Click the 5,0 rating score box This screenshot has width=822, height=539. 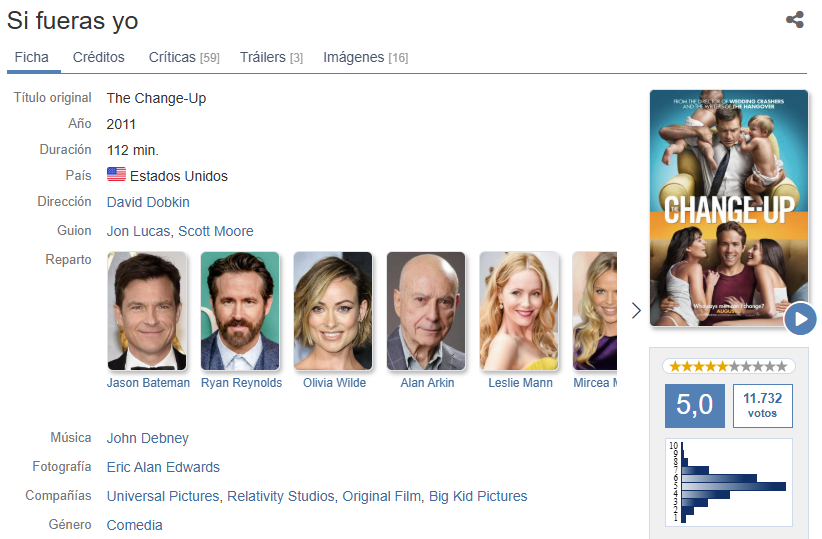pos(695,405)
